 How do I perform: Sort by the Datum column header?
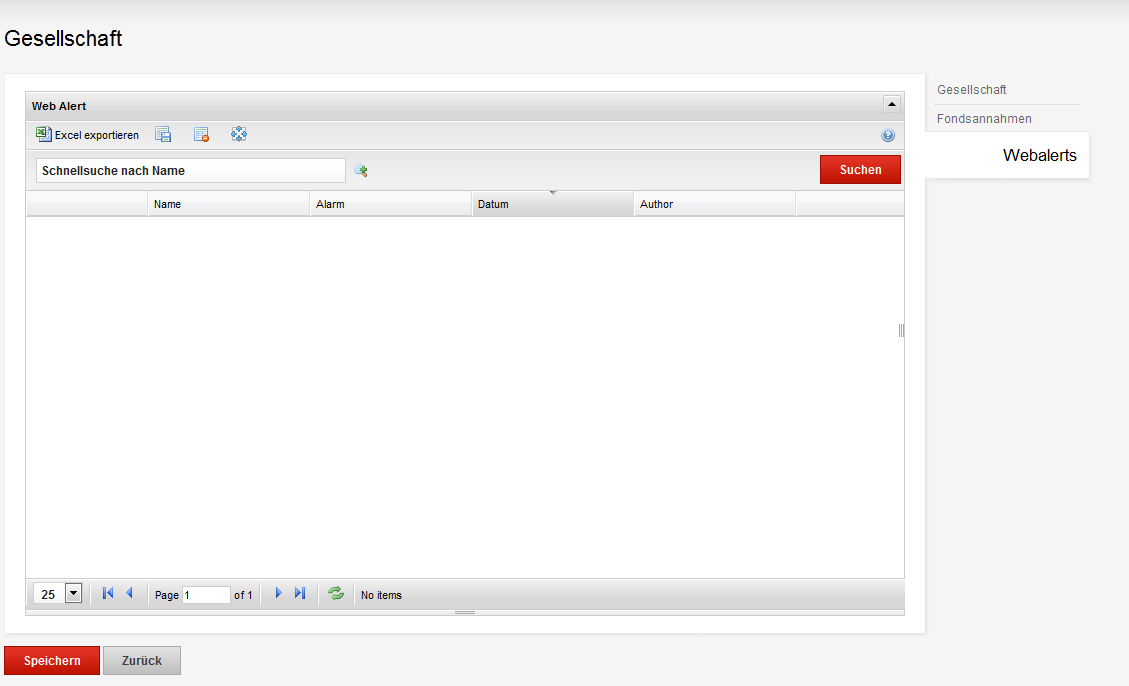point(553,204)
